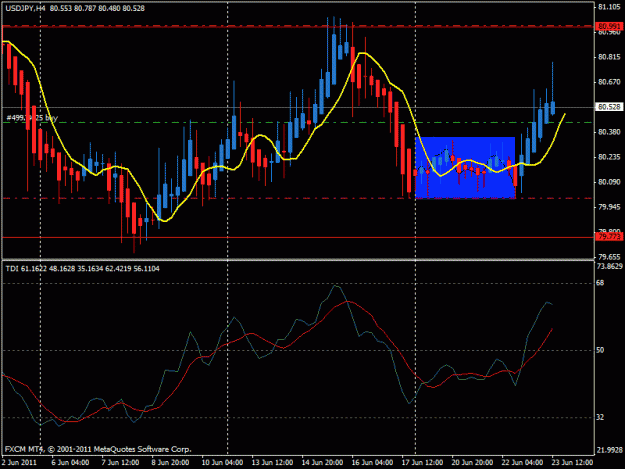This screenshot has height=469, width=625.
Task: Click the 2 Jun 2011 date label
Action: pyautogui.click(x=19, y=463)
